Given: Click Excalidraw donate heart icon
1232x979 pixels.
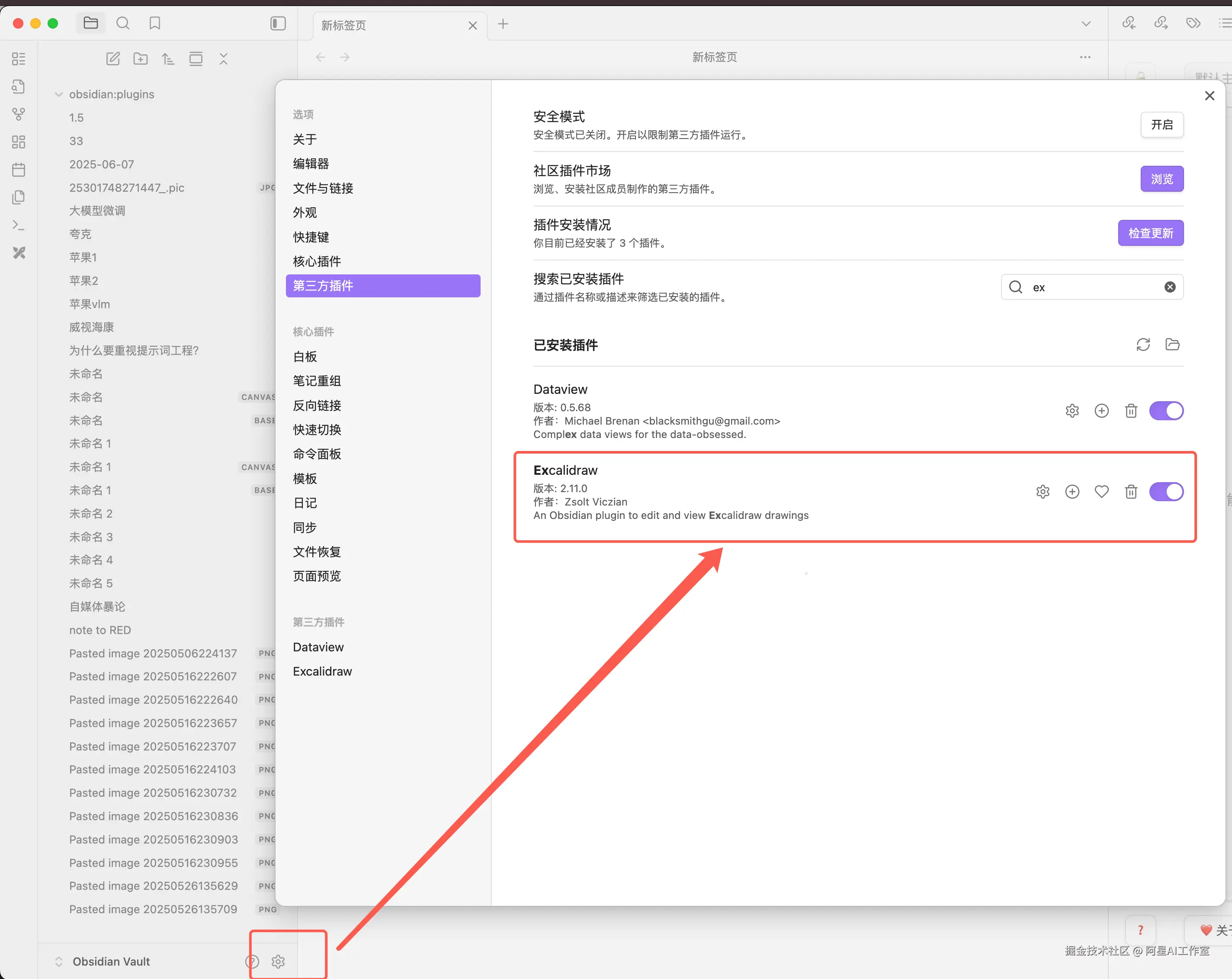Looking at the screenshot, I should click(x=1102, y=492).
